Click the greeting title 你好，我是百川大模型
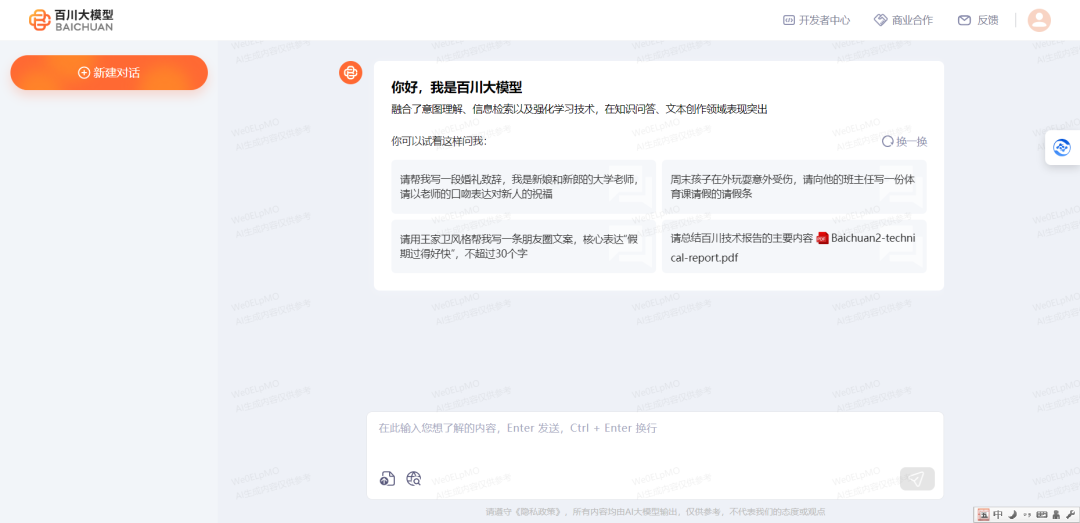This screenshot has height=523, width=1080. click(x=457, y=88)
